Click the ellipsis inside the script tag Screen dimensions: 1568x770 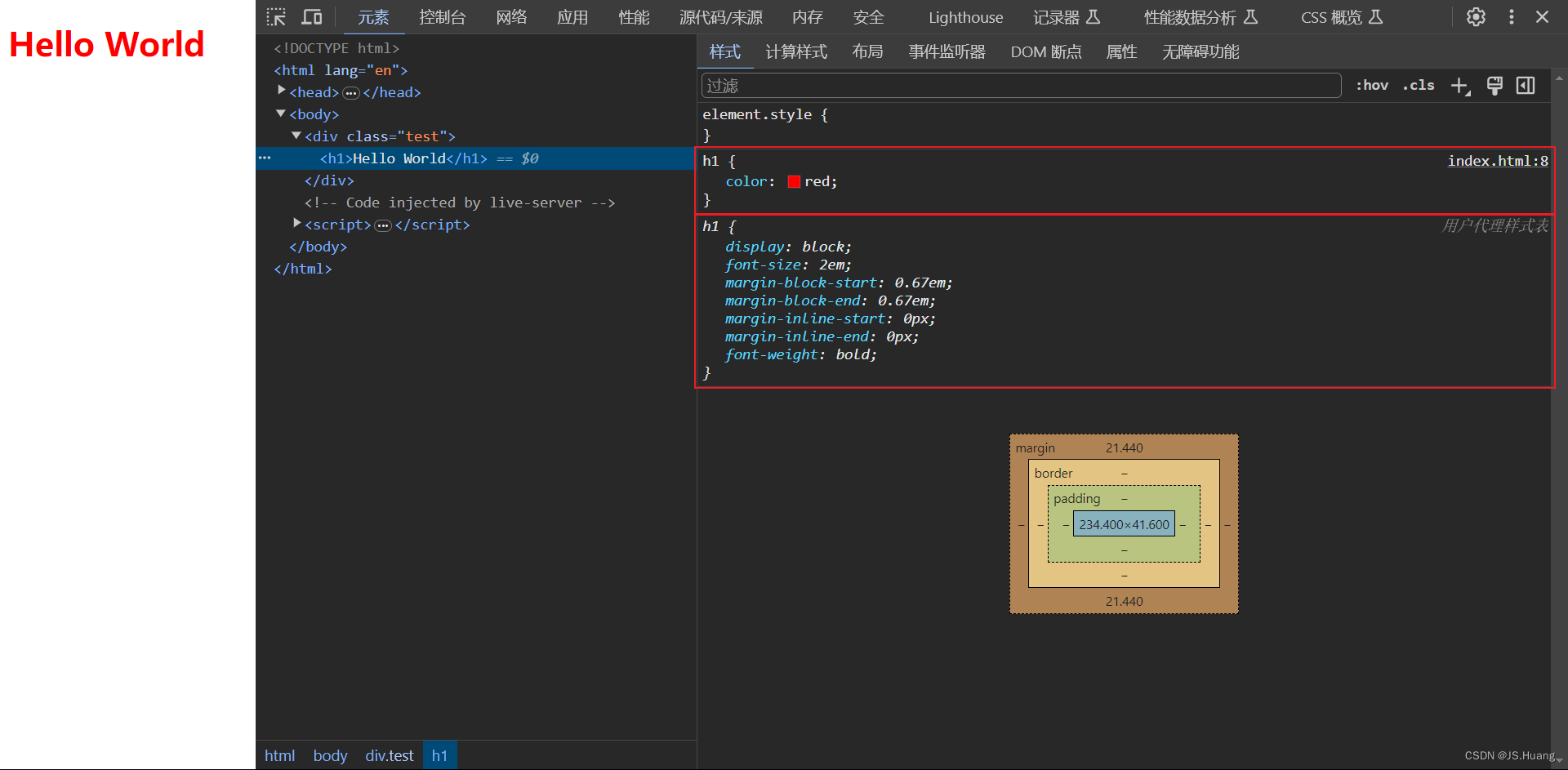pos(383,225)
